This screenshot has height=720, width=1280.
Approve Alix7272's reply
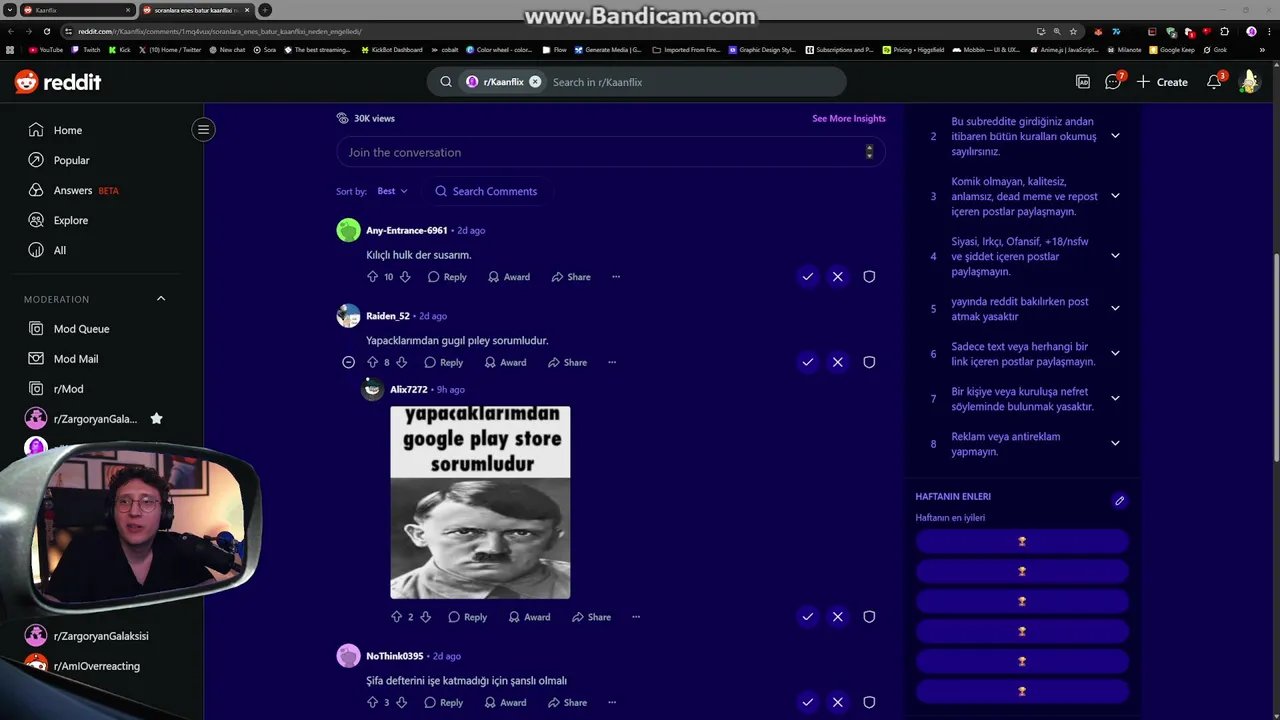[808, 617]
